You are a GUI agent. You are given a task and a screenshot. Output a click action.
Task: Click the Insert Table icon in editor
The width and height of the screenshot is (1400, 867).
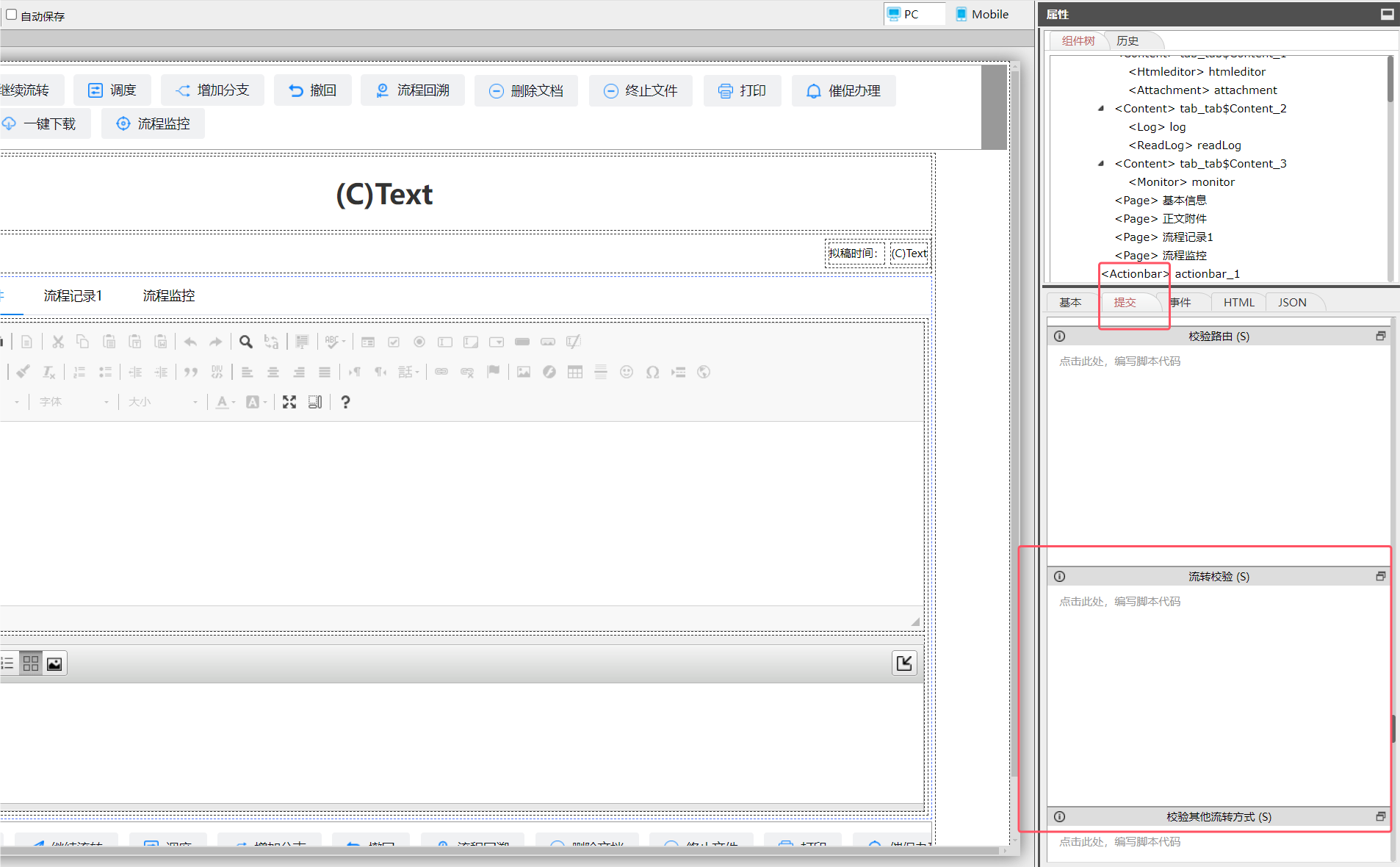click(x=574, y=372)
